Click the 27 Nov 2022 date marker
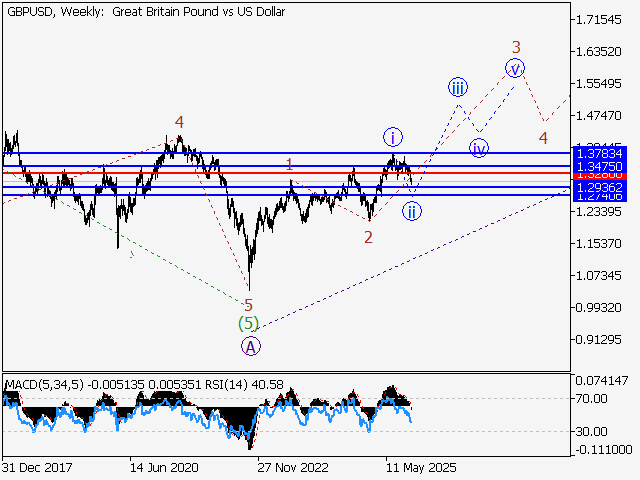640x480 pixels. point(291,466)
